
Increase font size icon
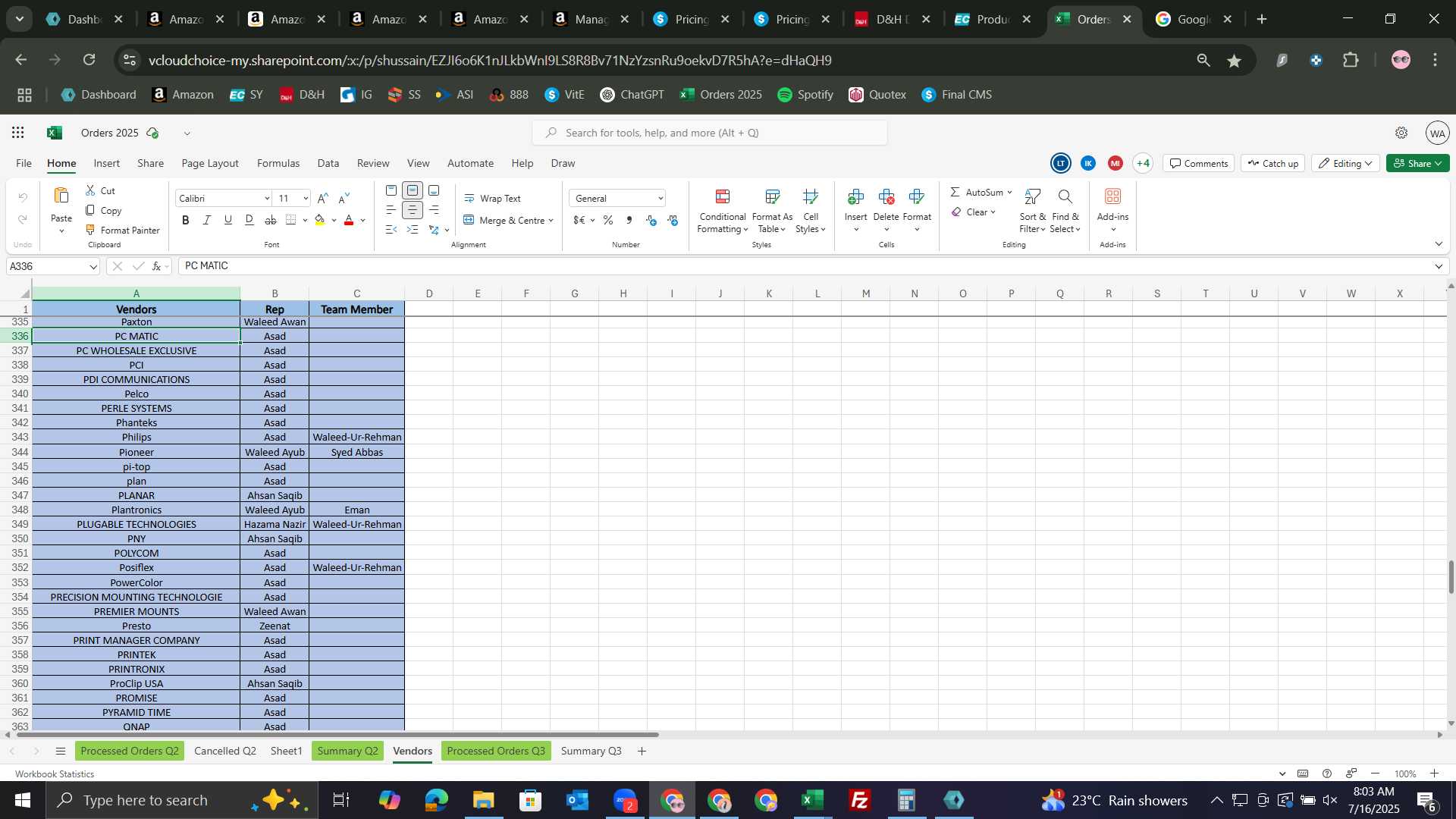point(323,198)
